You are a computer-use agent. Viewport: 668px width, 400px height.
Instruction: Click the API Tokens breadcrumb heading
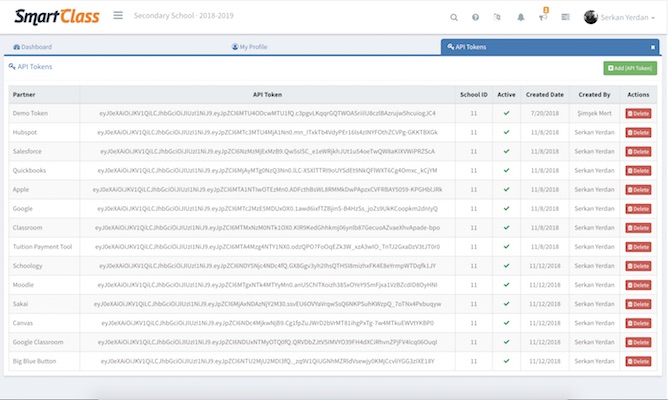coord(30,67)
